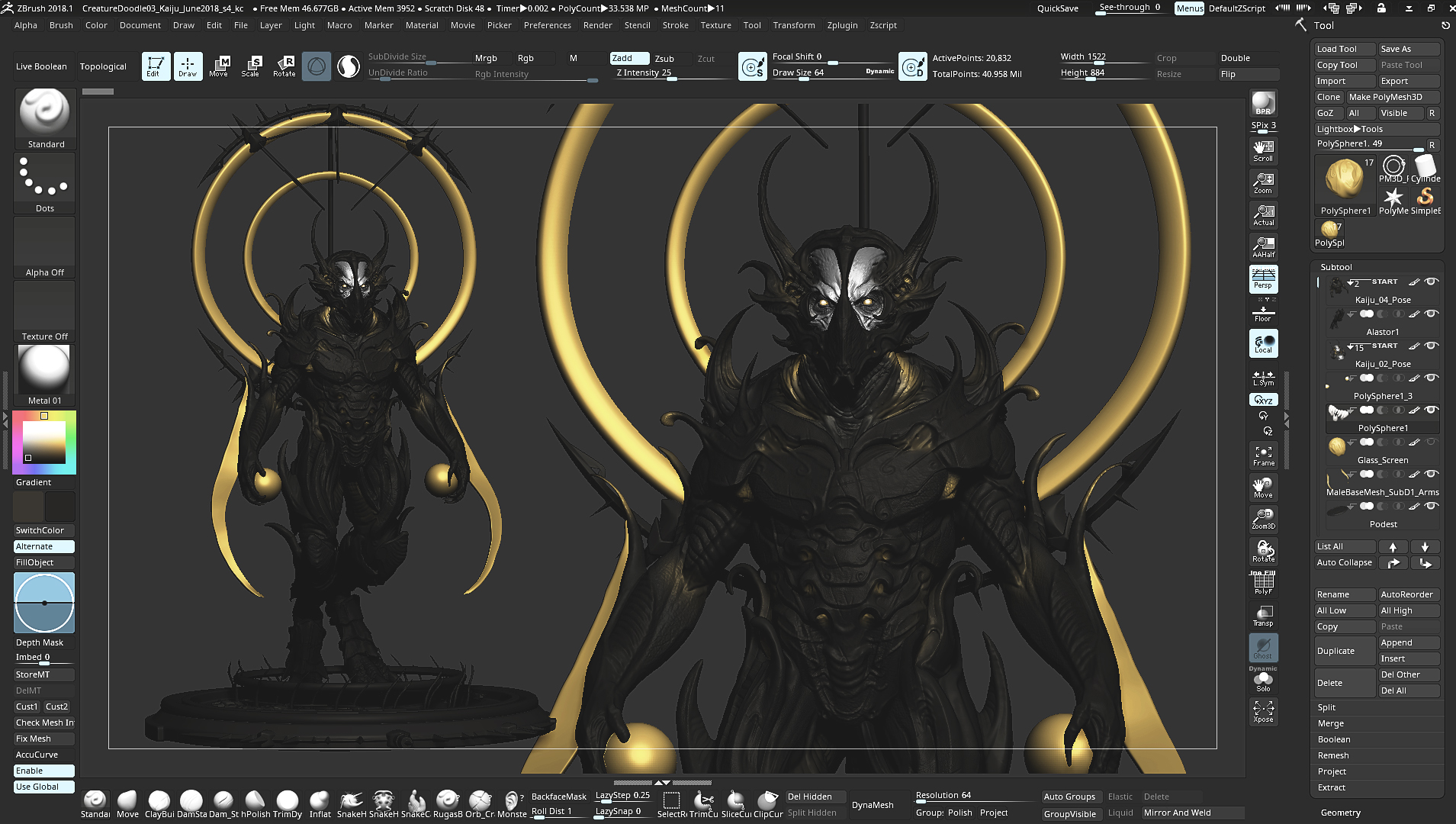Choose the SelectRect brush icon
Image resolution: width=1456 pixels, height=824 pixels.
pyautogui.click(x=672, y=804)
